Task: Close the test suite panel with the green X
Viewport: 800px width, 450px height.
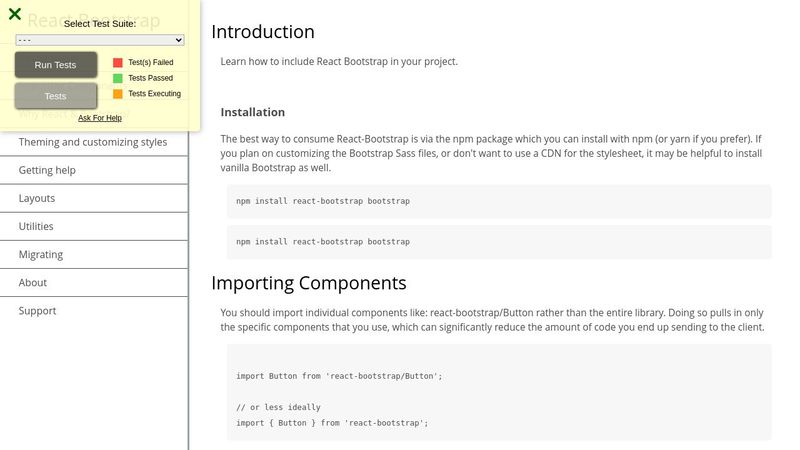Action: pos(15,14)
